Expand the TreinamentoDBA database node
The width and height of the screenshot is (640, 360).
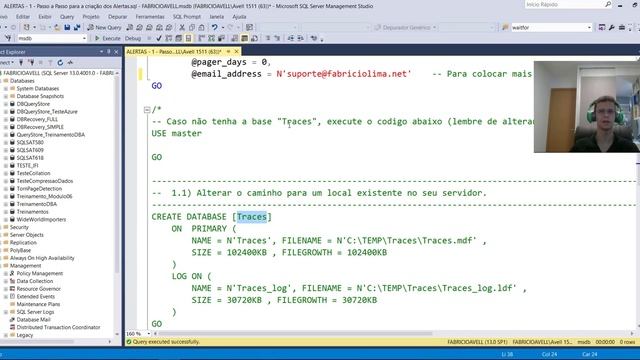[6, 204]
